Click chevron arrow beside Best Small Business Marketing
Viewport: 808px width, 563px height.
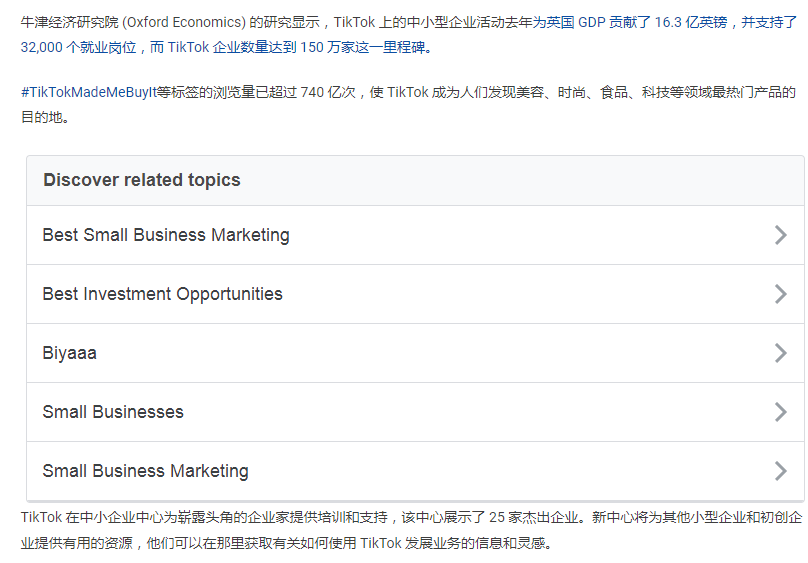(x=781, y=235)
